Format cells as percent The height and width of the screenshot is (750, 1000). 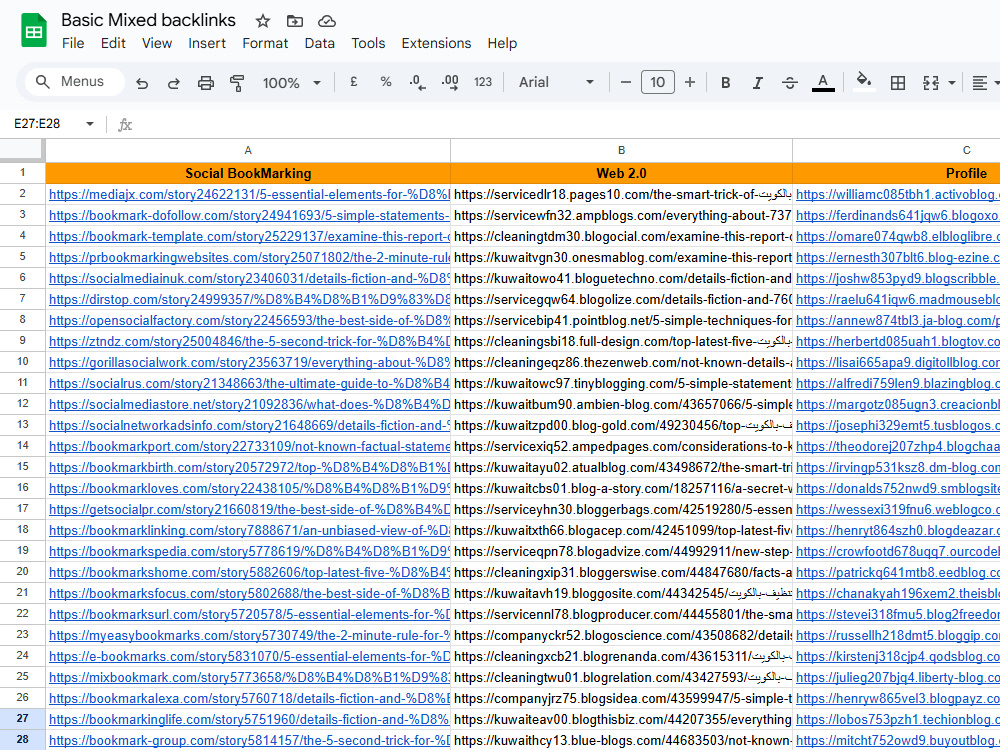coord(385,82)
